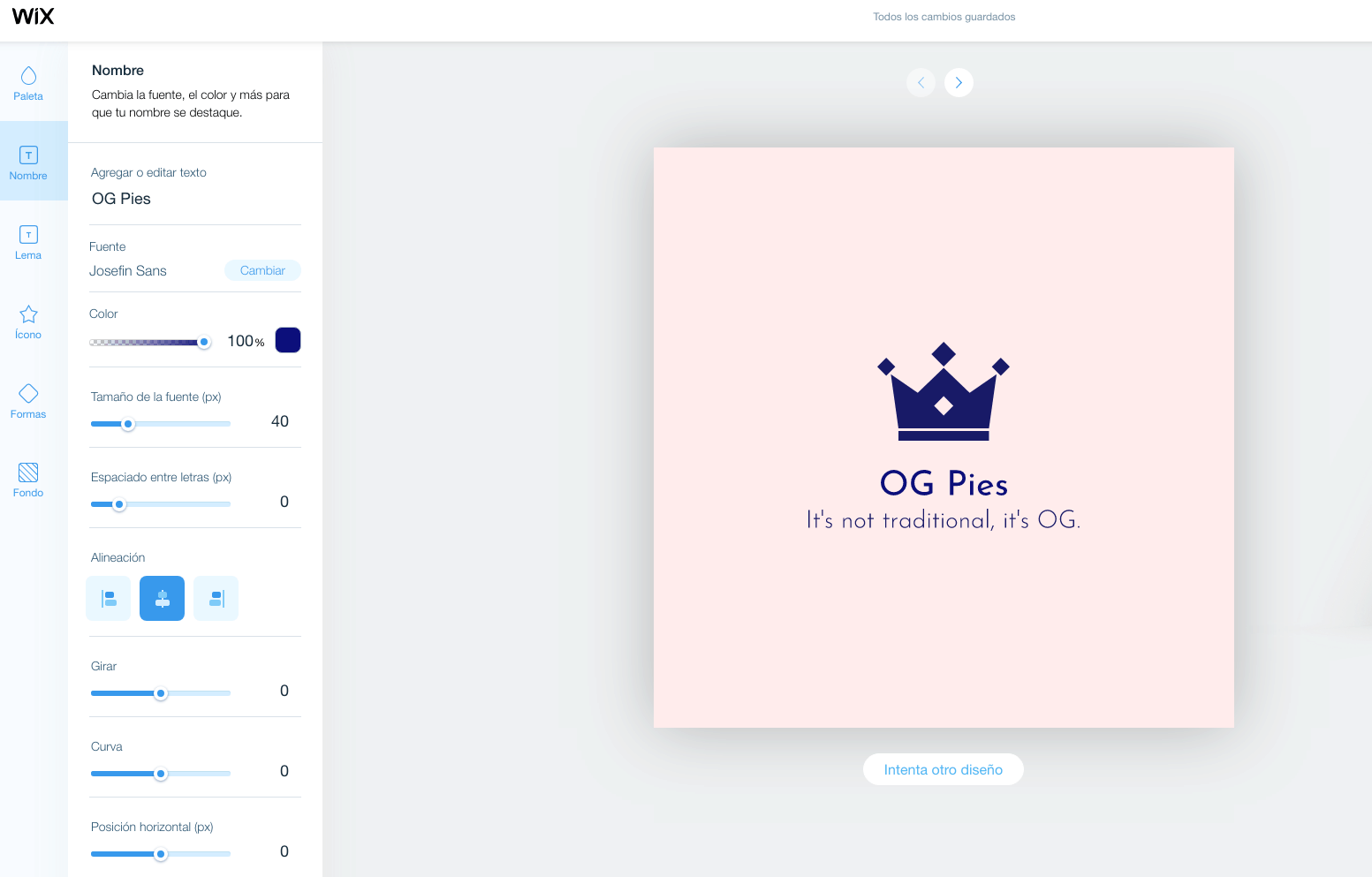Click the Girar value 0

(284, 691)
